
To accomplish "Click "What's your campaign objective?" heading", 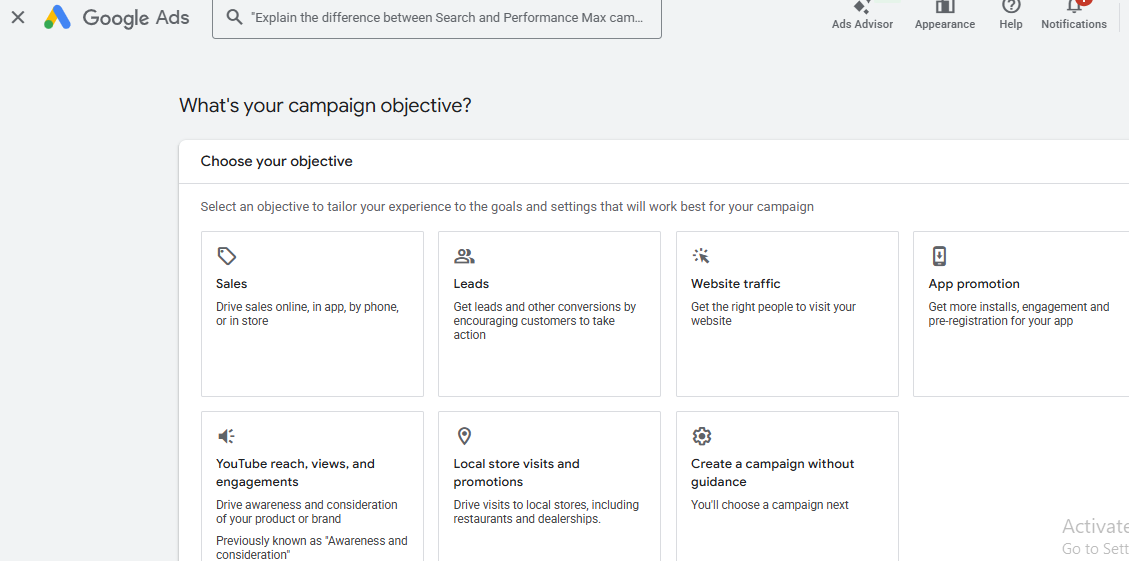I will [x=325, y=106].
